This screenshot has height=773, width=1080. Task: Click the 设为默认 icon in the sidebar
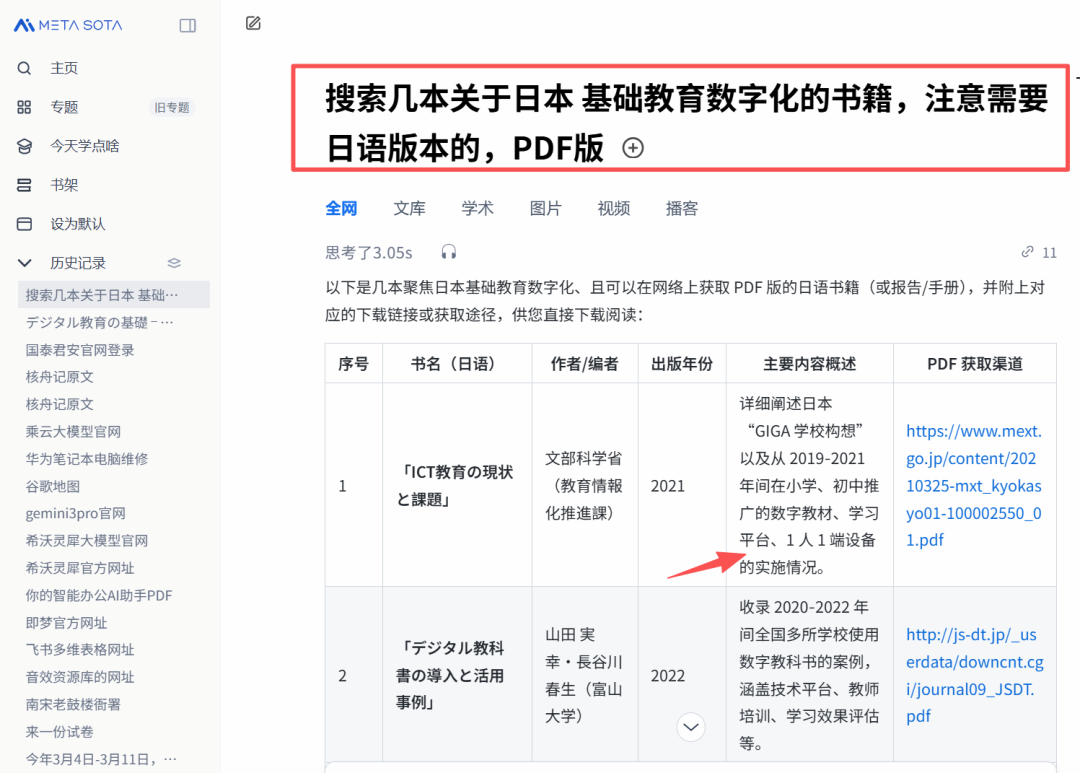[x=25, y=223]
